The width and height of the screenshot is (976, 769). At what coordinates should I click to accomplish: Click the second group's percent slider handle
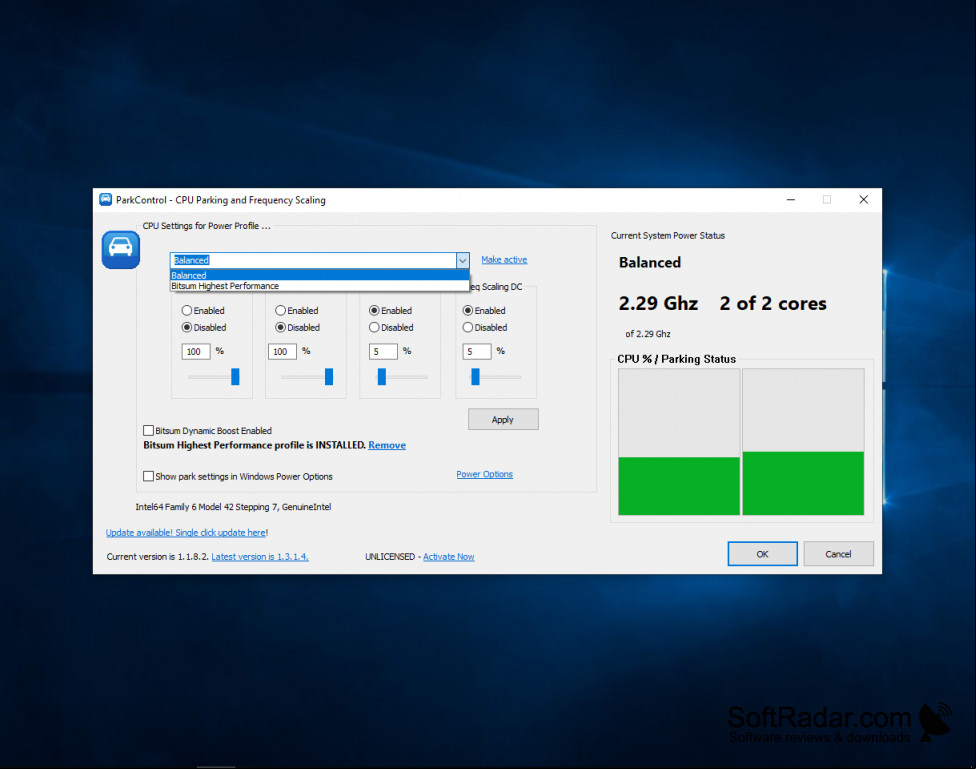click(329, 377)
